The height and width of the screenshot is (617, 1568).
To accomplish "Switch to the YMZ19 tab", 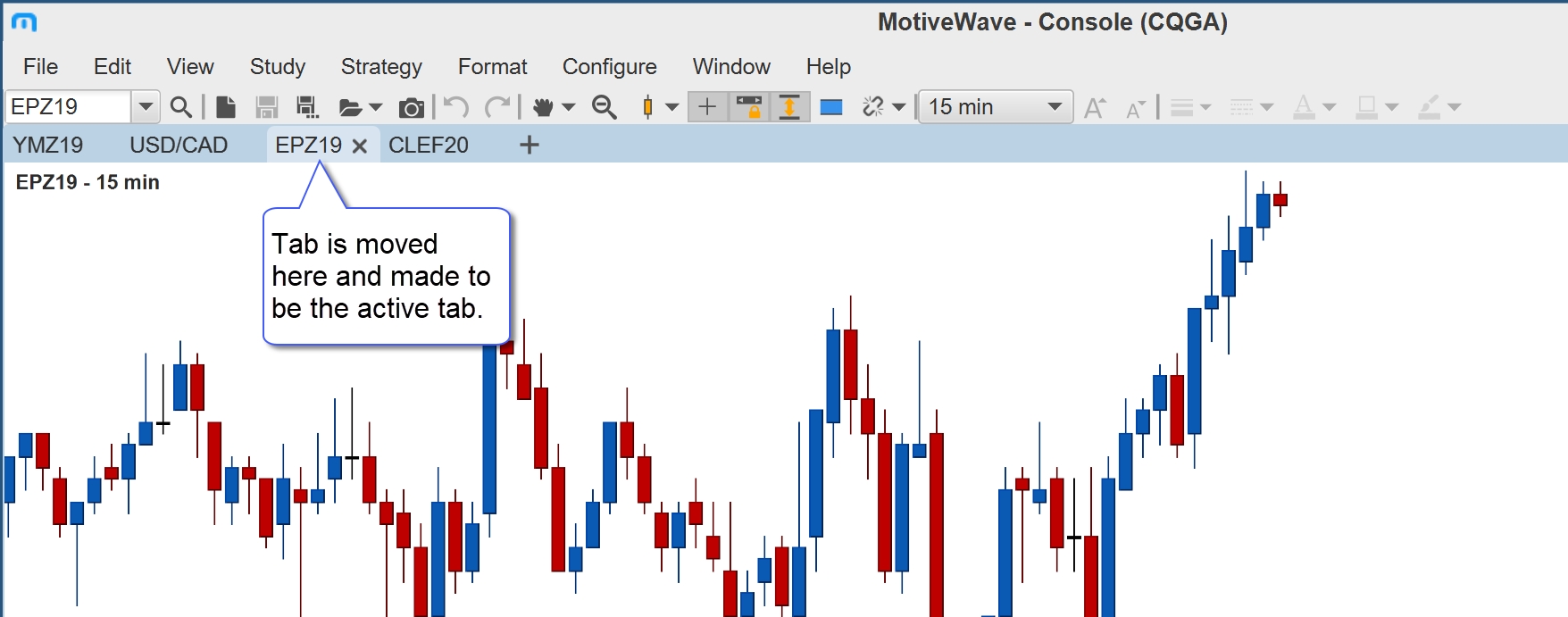I will tap(48, 145).
